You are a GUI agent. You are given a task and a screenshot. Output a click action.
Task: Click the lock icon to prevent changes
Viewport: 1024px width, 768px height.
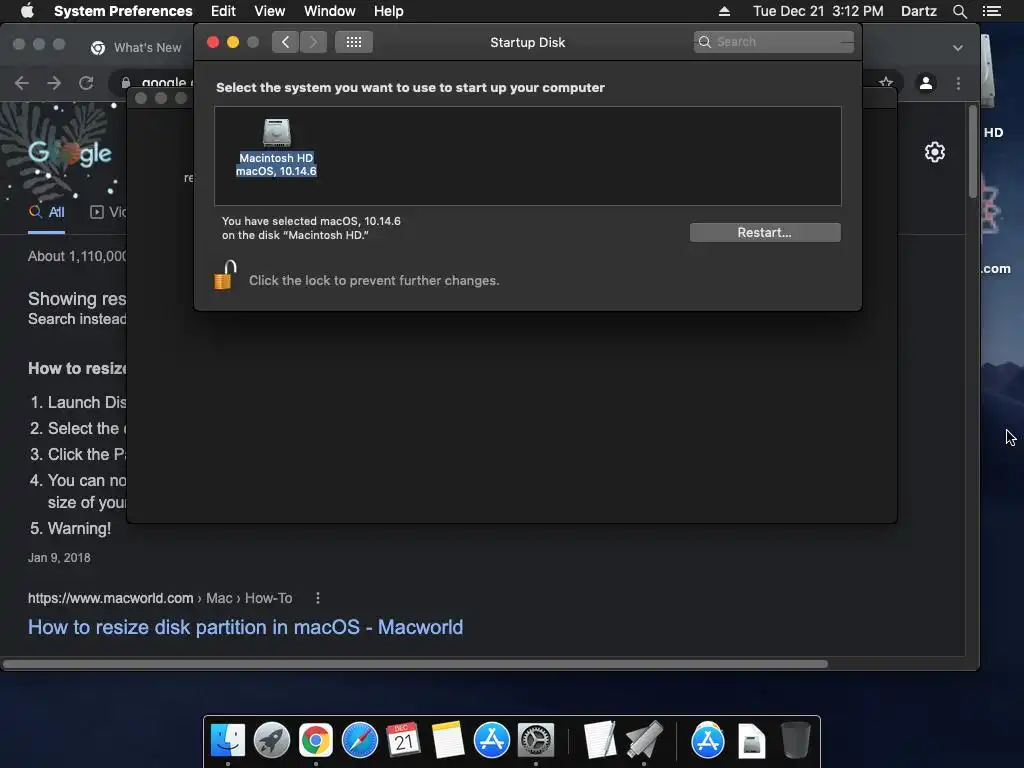pyautogui.click(x=225, y=275)
